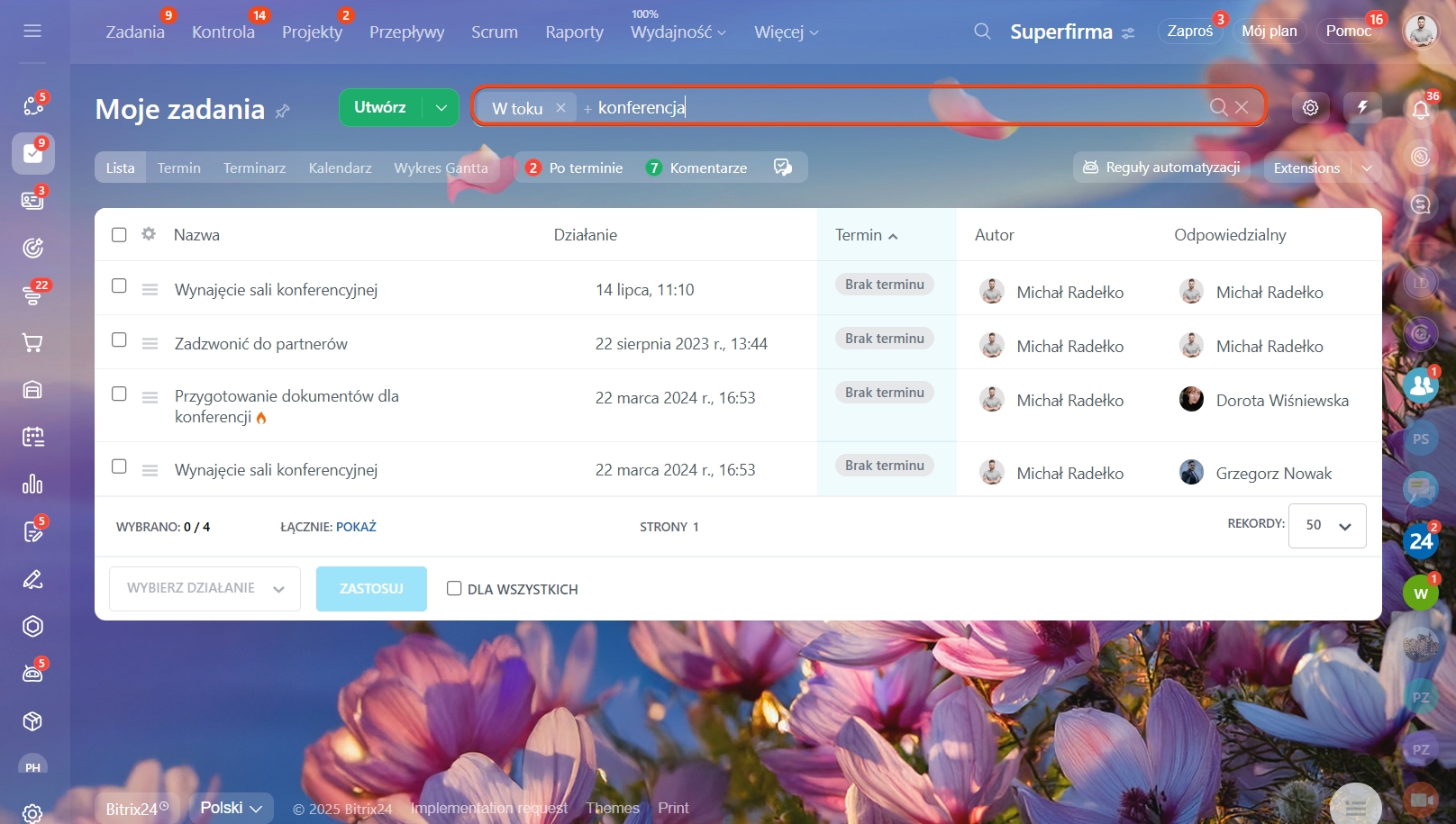Image resolution: width=1456 pixels, height=824 pixels.
Task: Click the search magnifier in top bar
Action: pyautogui.click(x=982, y=32)
